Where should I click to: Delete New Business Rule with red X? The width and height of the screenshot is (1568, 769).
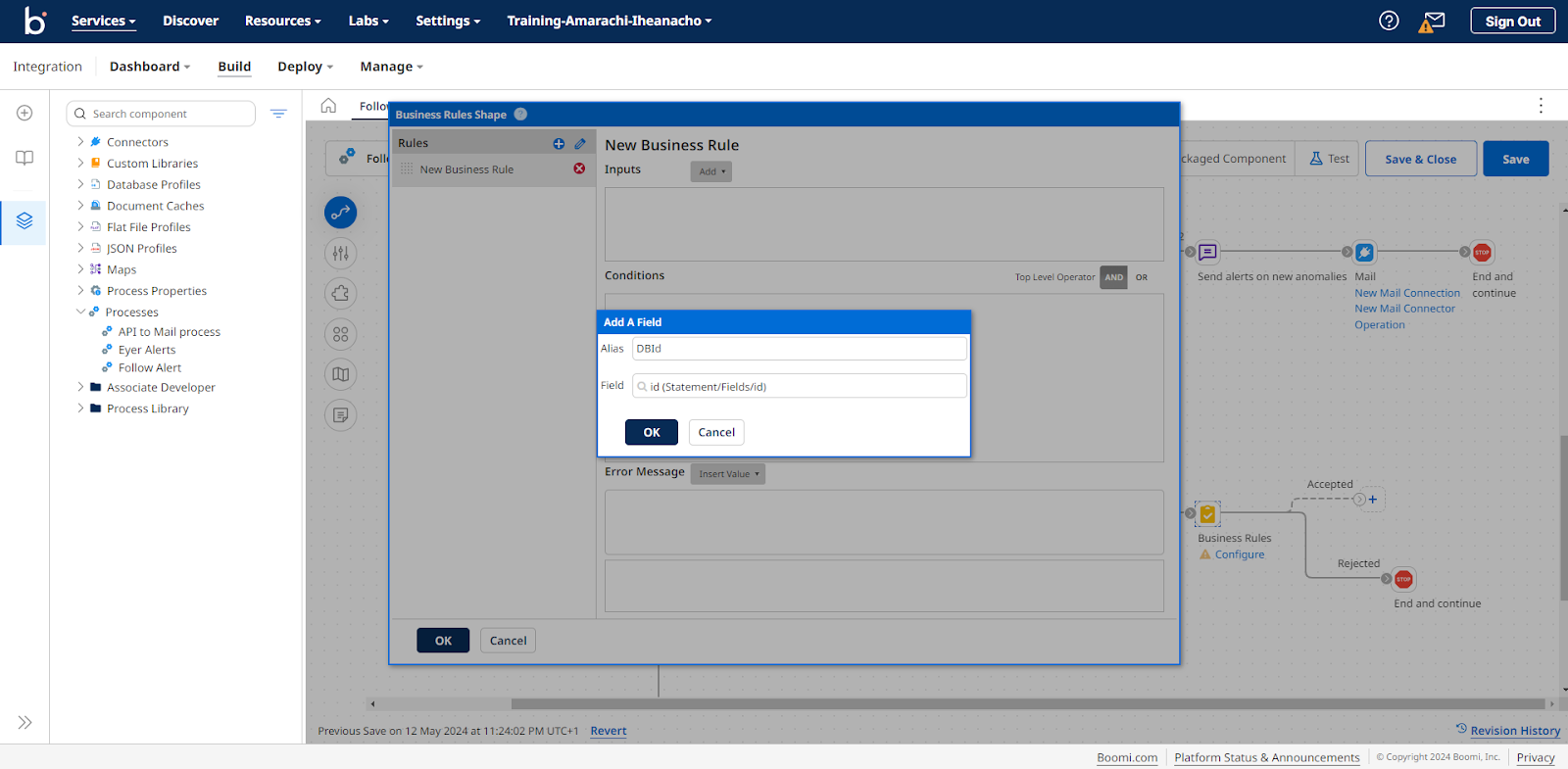(579, 168)
